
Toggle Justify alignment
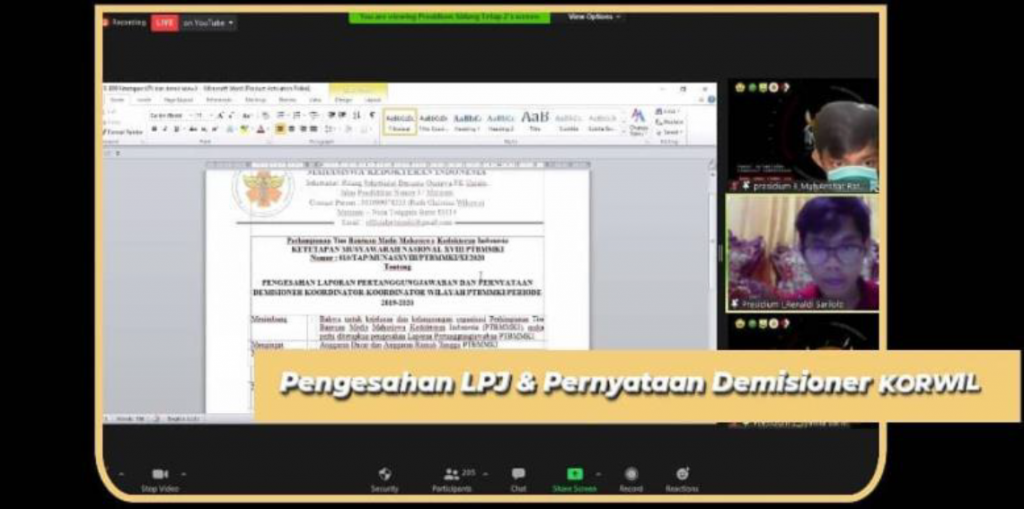pyautogui.click(x=313, y=129)
